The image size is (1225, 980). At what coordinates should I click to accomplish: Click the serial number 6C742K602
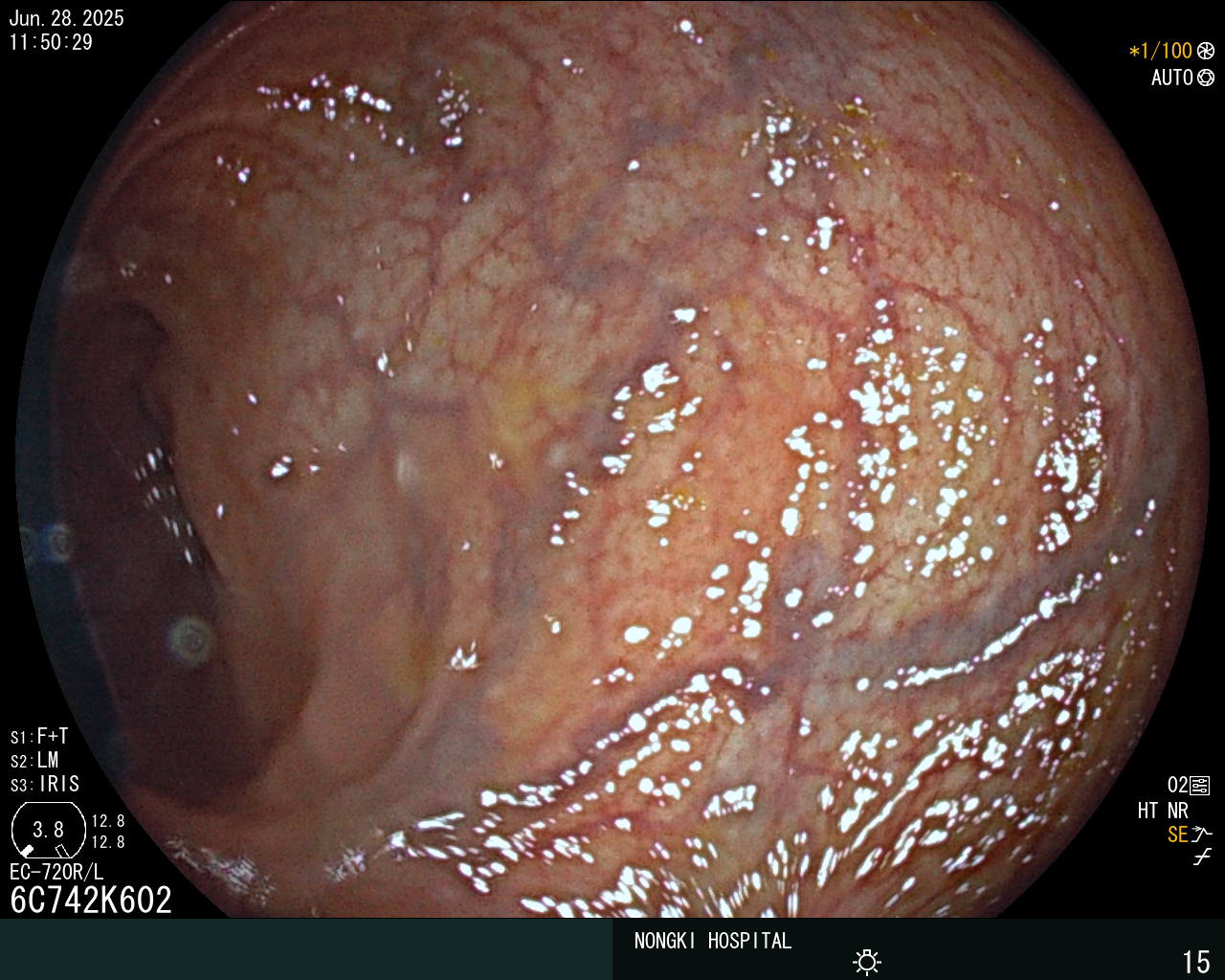[x=91, y=900]
